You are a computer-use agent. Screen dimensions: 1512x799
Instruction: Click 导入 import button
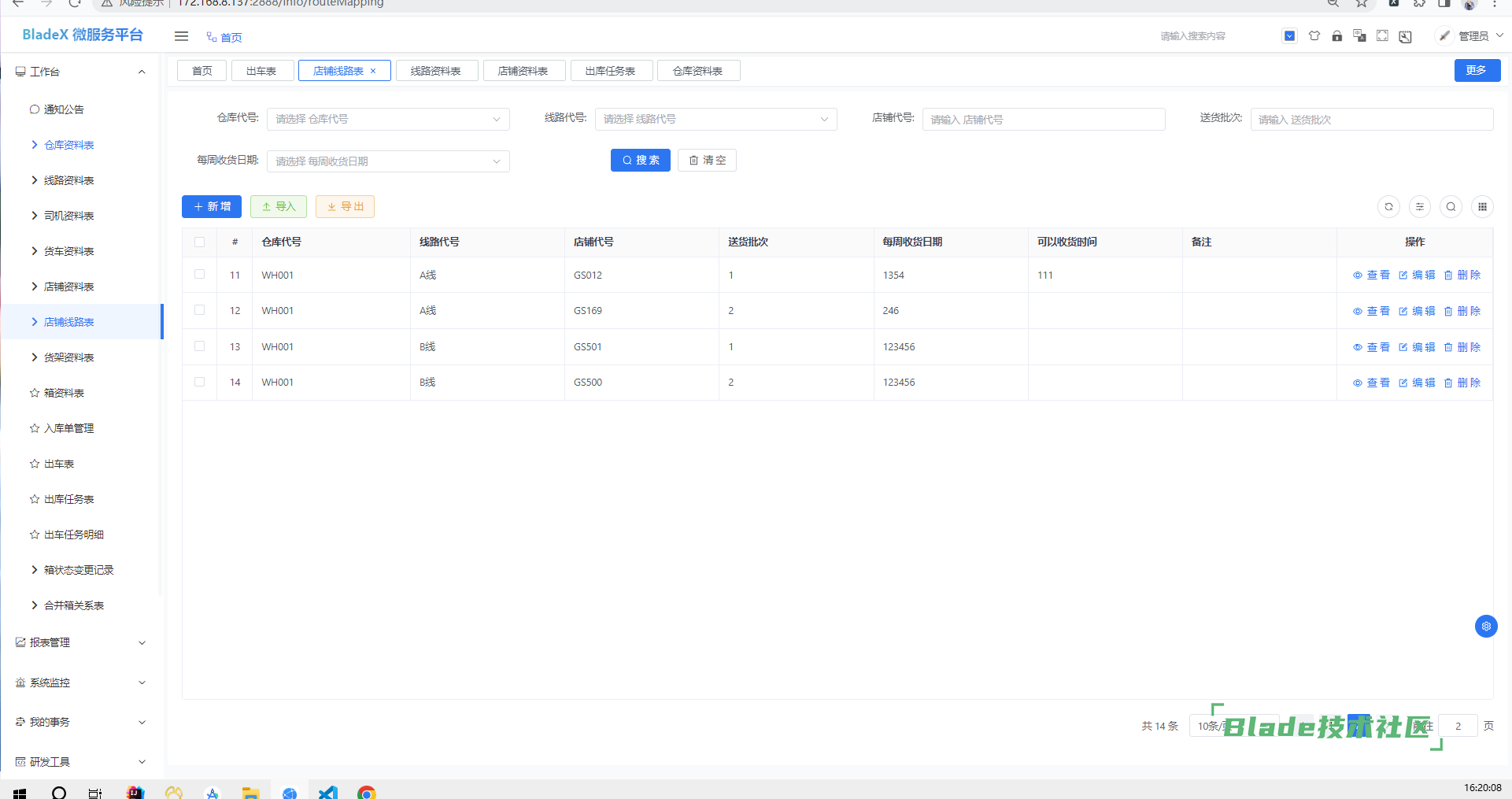click(279, 206)
